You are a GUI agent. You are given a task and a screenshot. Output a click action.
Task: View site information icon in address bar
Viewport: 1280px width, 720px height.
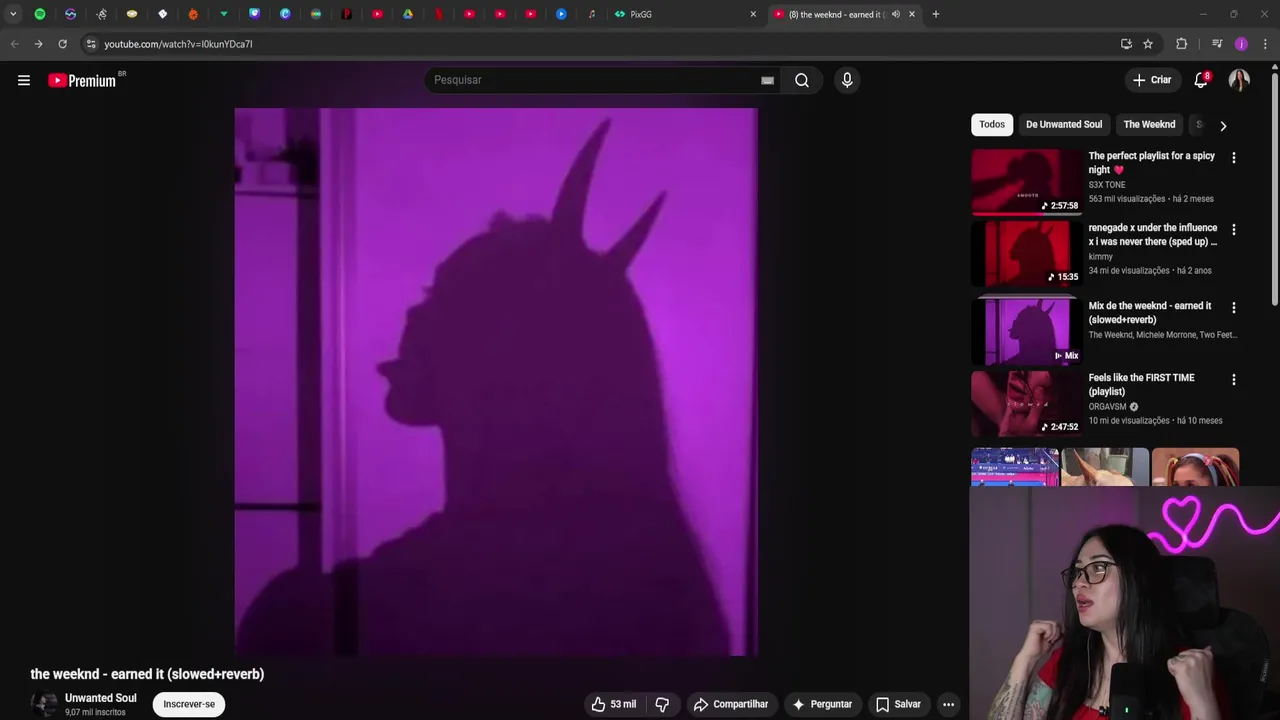click(x=91, y=44)
